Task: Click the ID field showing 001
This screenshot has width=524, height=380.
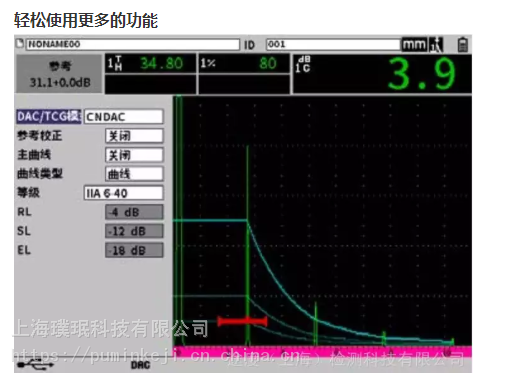Action: coord(333,44)
